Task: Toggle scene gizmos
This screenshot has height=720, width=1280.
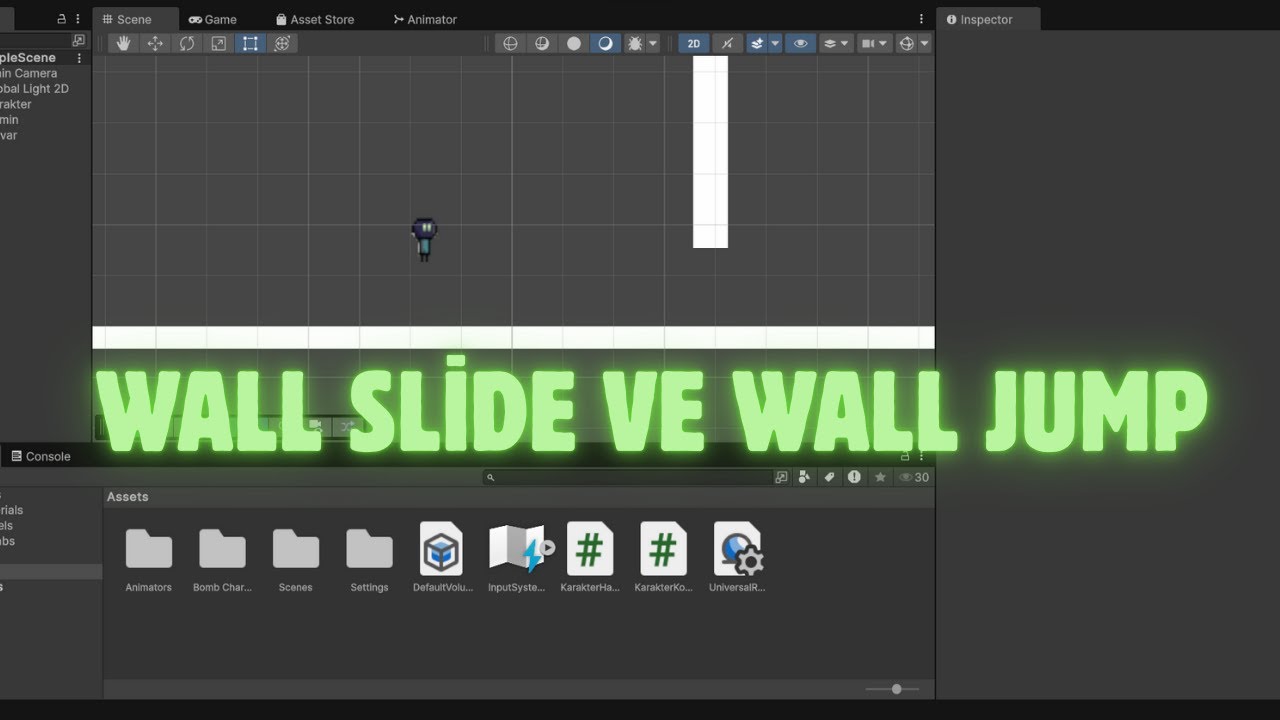Action: [x=906, y=43]
